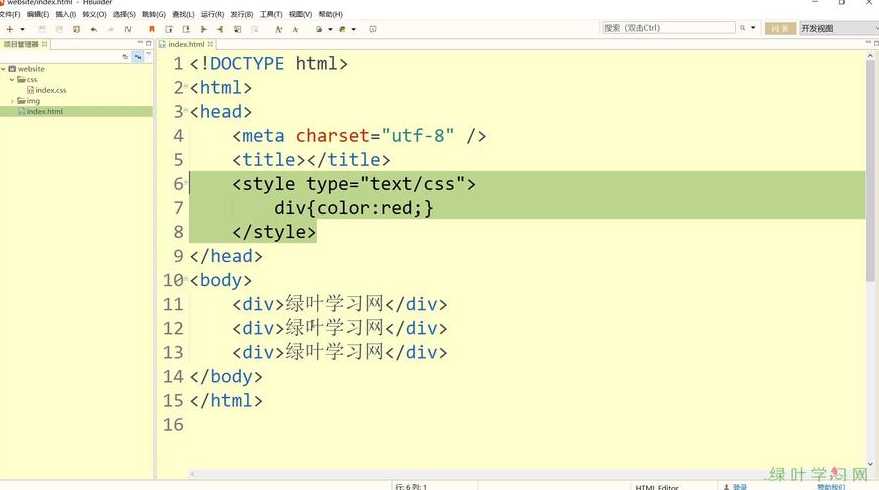Select the website project in the tree
The image size is (879, 490).
(26, 69)
